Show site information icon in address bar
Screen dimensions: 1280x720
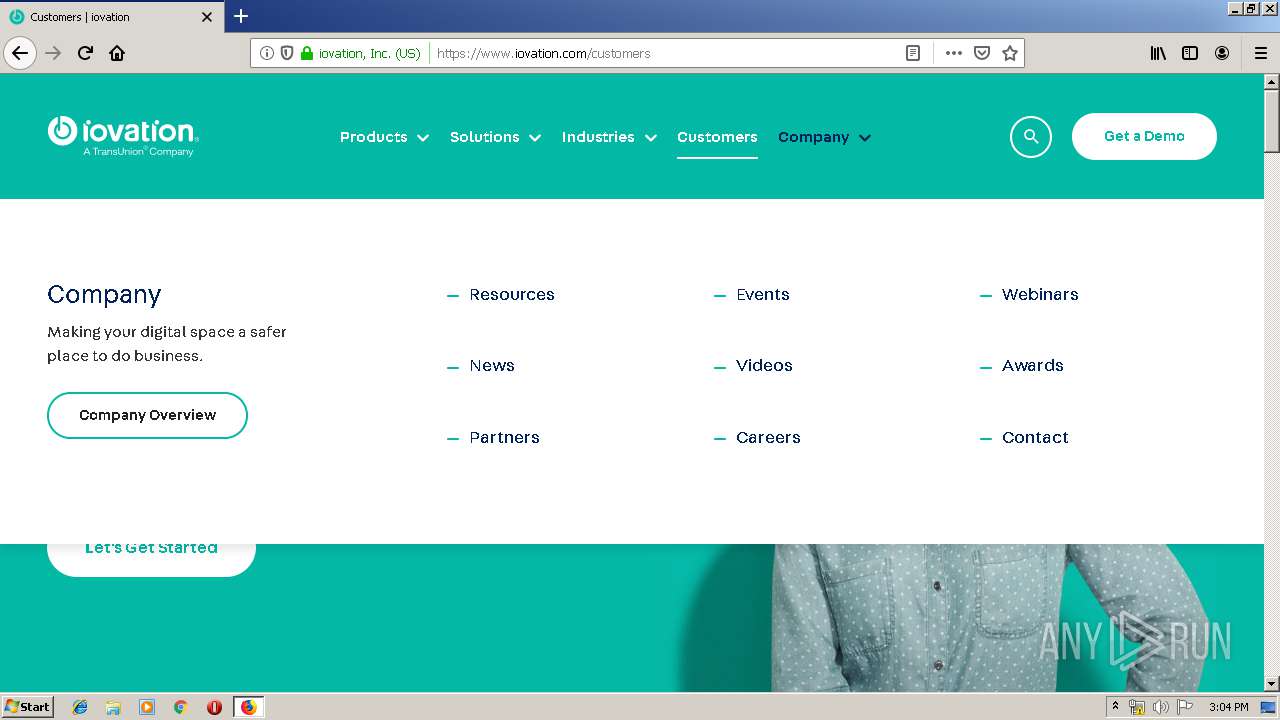(267, 53)
